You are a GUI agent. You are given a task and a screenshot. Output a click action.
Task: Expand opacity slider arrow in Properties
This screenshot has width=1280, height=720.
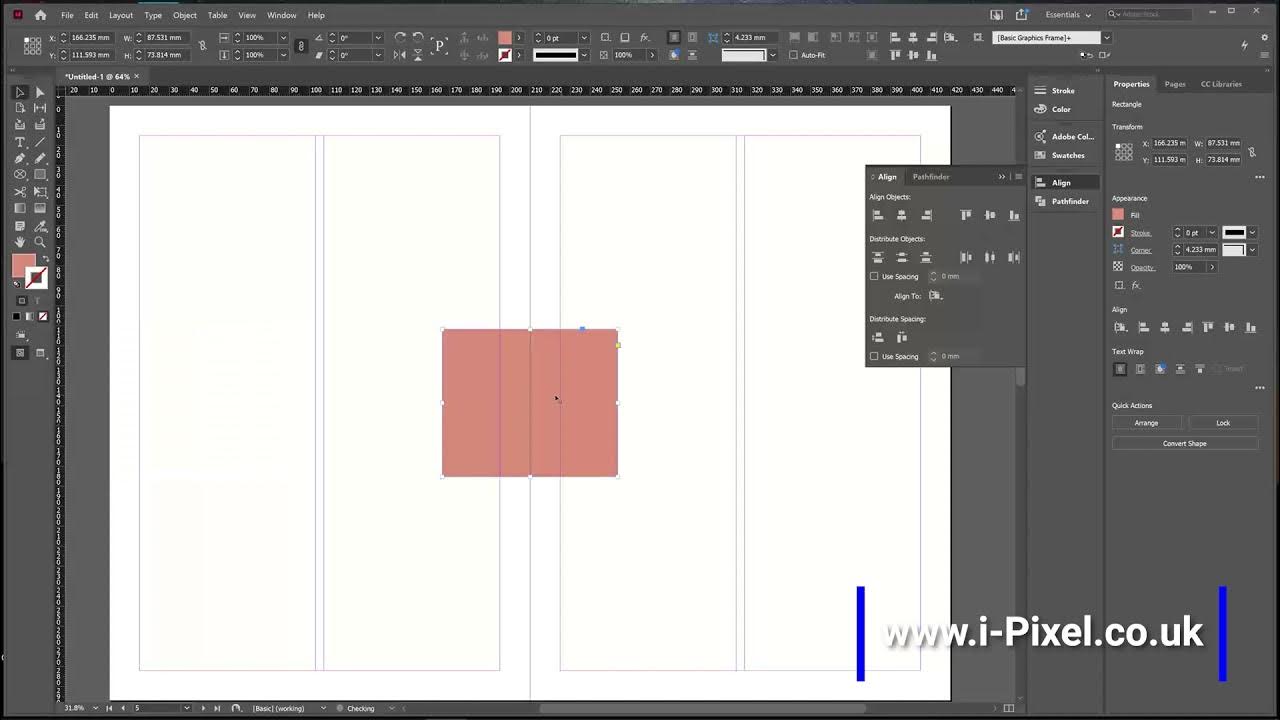tap(1212, 267)
